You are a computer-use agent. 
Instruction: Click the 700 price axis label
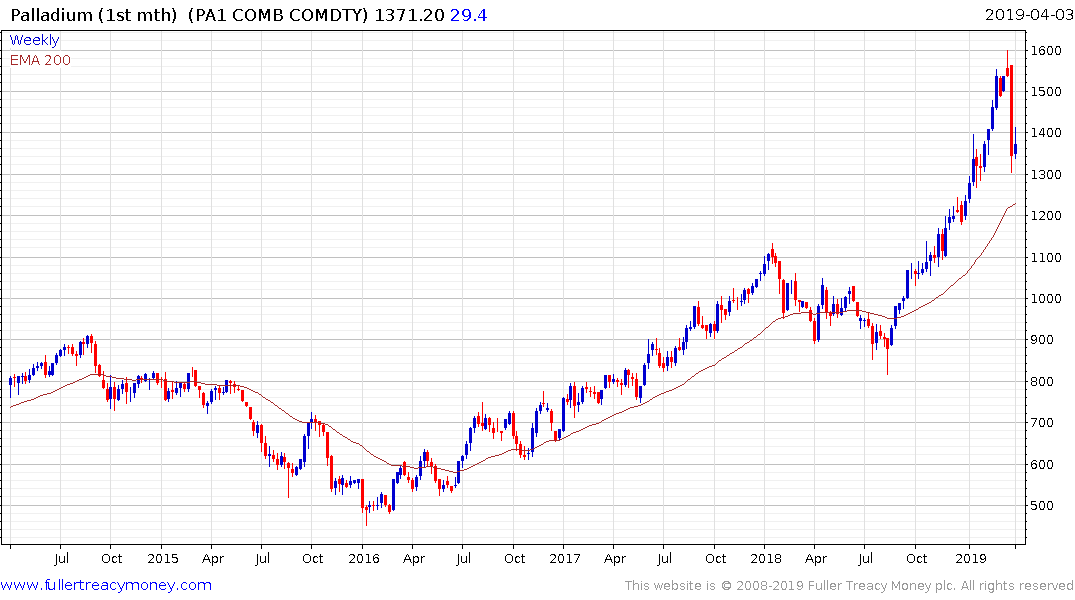pos(1042,423)
